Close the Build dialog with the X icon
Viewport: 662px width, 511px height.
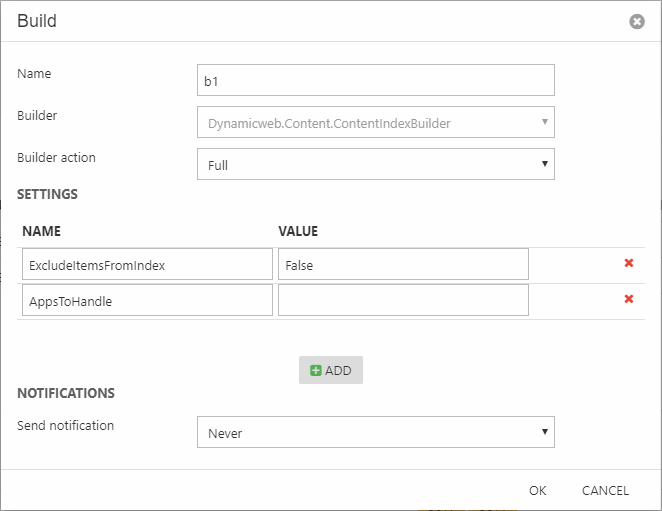click(637, 21)
